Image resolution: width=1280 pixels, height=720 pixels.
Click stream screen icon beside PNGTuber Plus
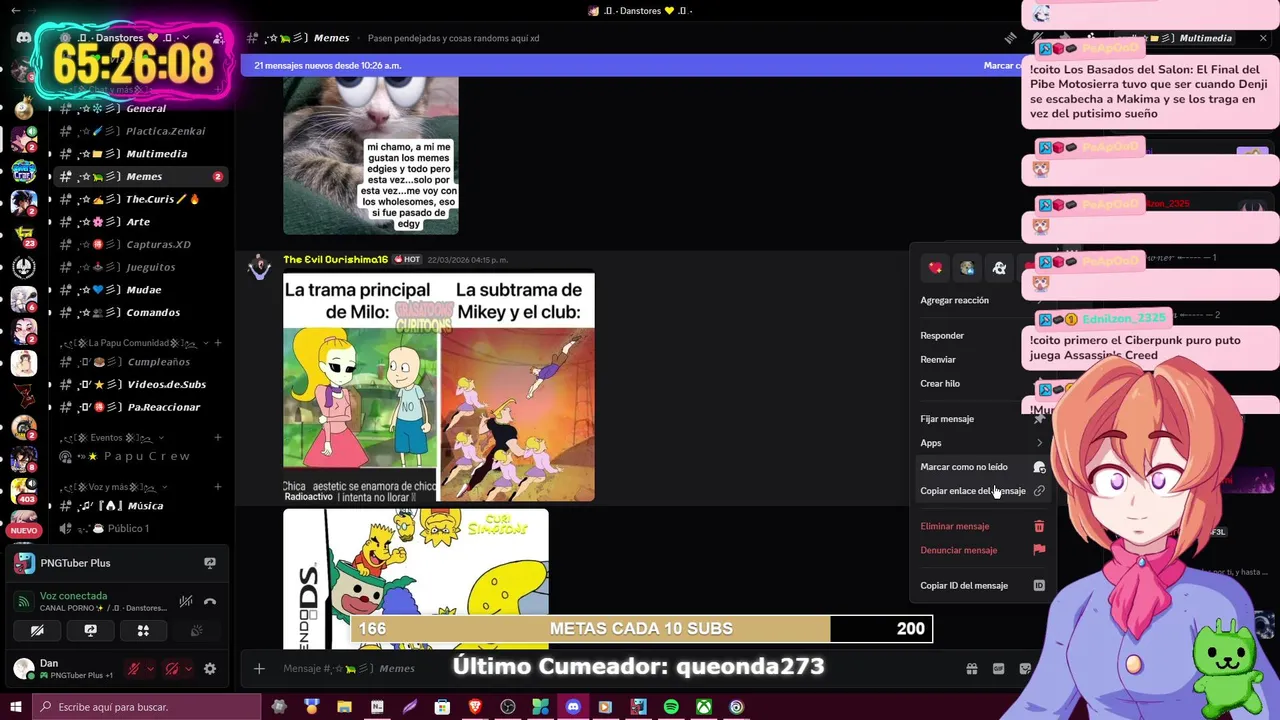210,563
